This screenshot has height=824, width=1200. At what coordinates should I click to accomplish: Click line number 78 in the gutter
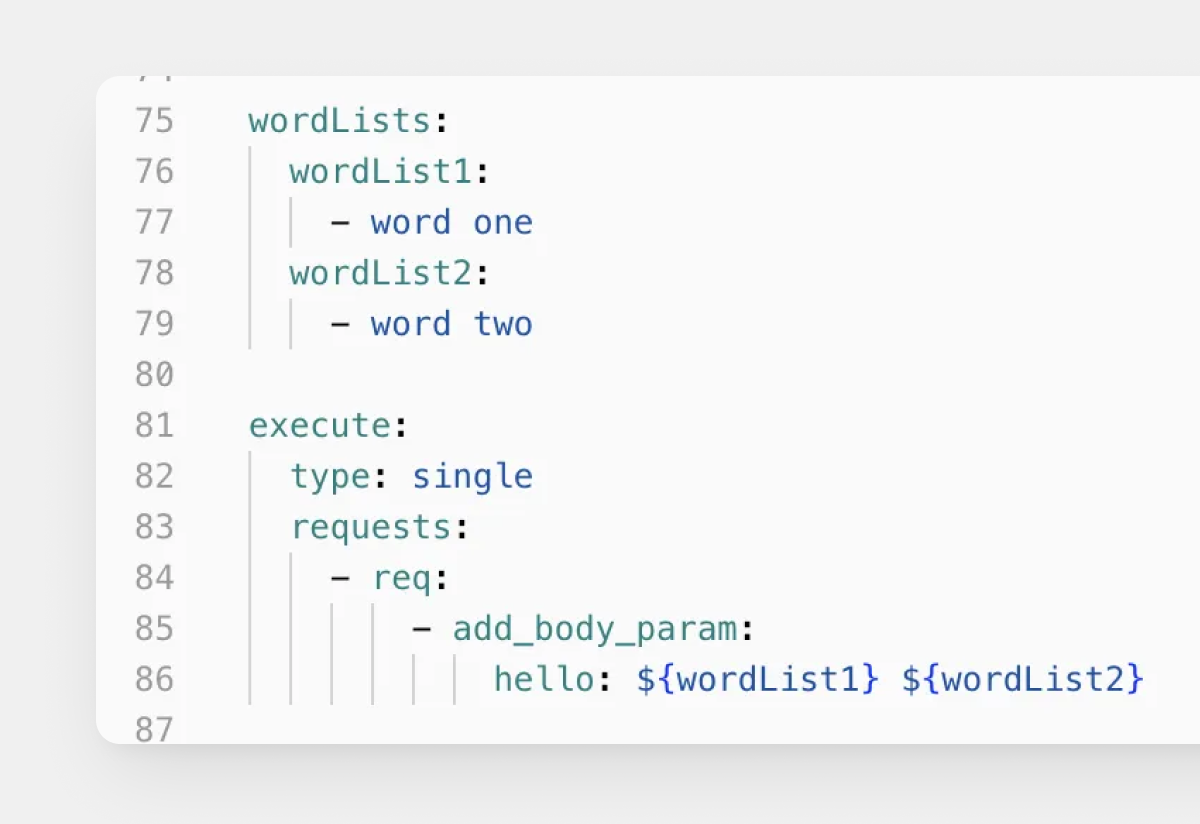[x=154, y=274]
